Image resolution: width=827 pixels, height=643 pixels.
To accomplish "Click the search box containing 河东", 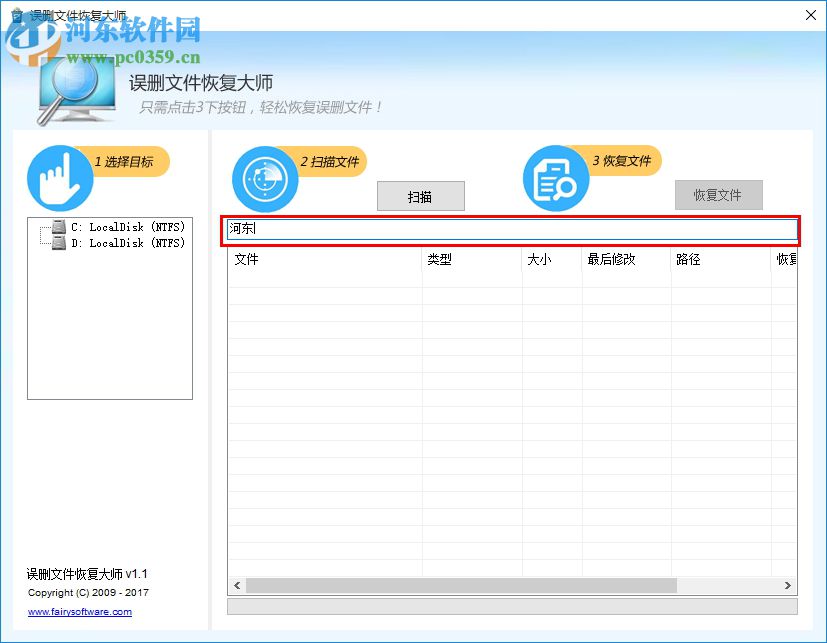I will click(510, 229).
